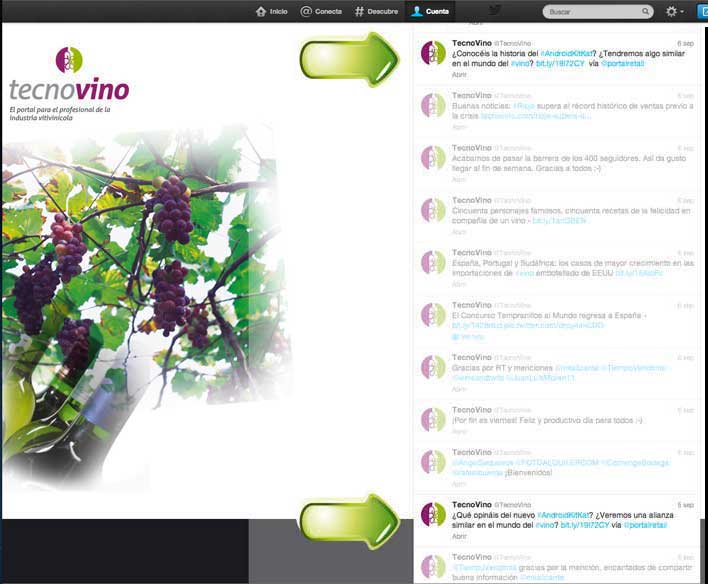708x584 pixels.
Task: Open @portalretail mention in '¿Conocéis' tweet
Action: [x=623, y=64]
